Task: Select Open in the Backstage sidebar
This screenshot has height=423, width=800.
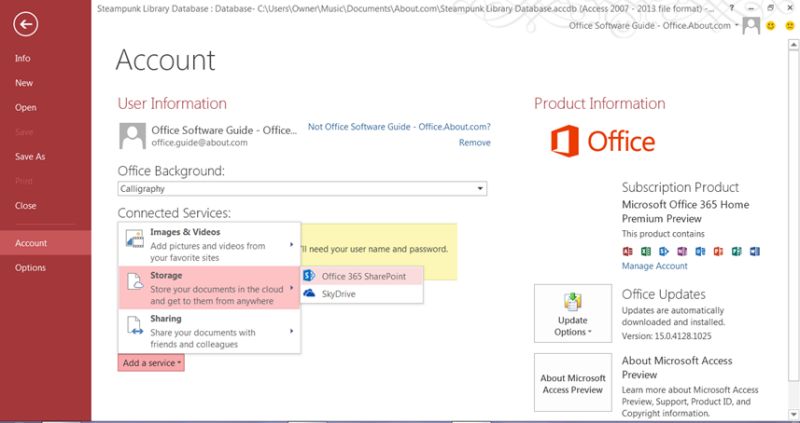Action: click(26, 108)
